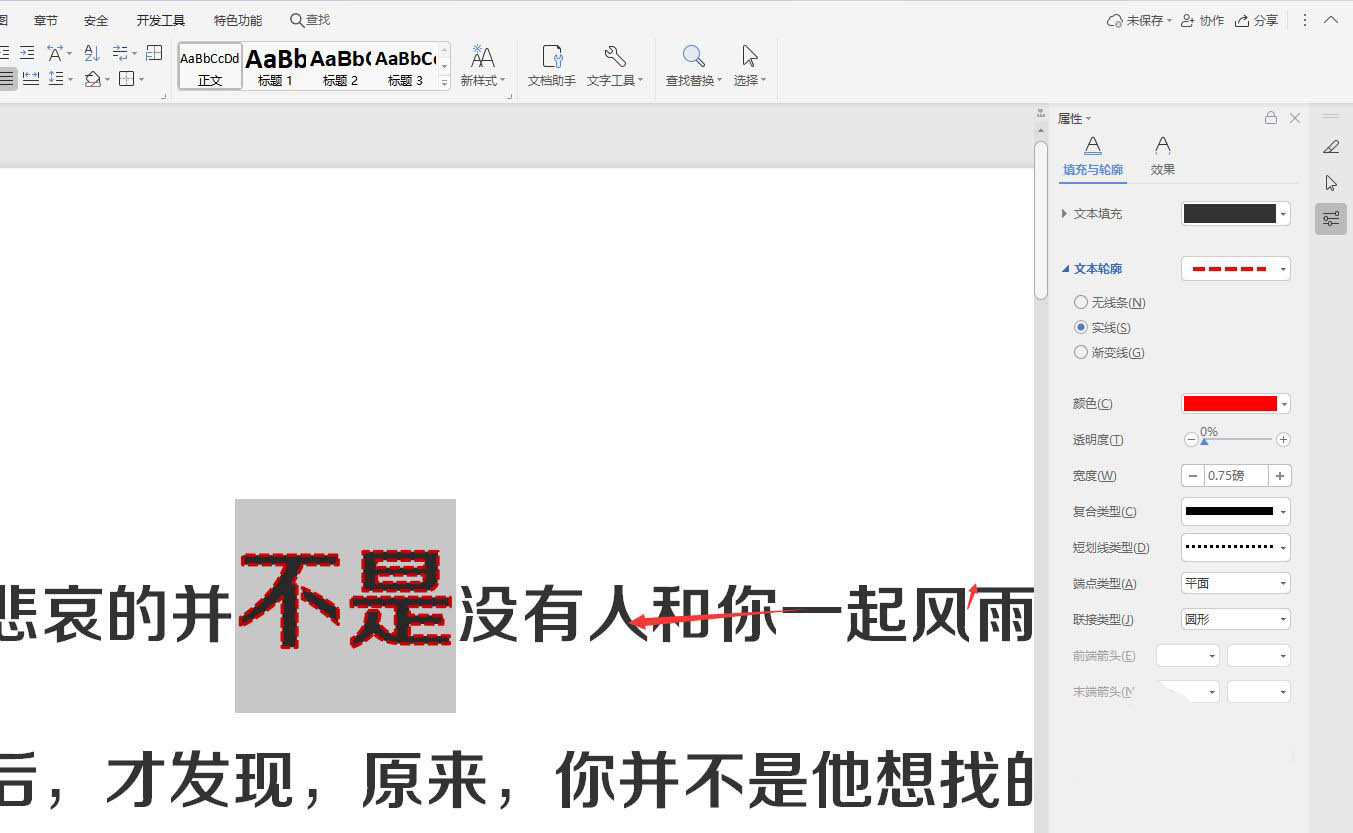Launch the 文档助手 document assistant
1353x833 pixels.
pos(550,67)
